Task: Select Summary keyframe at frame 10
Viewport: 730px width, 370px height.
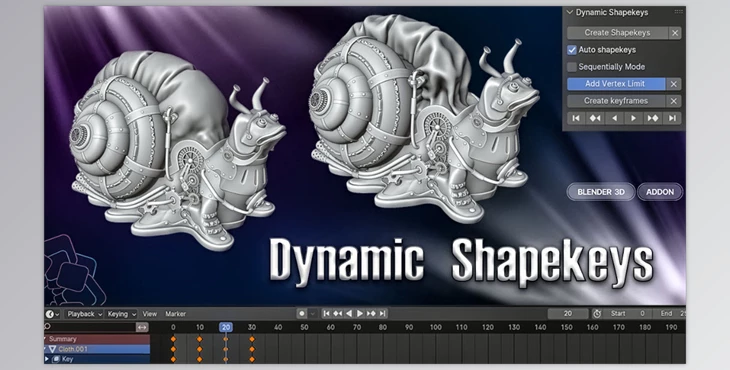Action: 199,339
